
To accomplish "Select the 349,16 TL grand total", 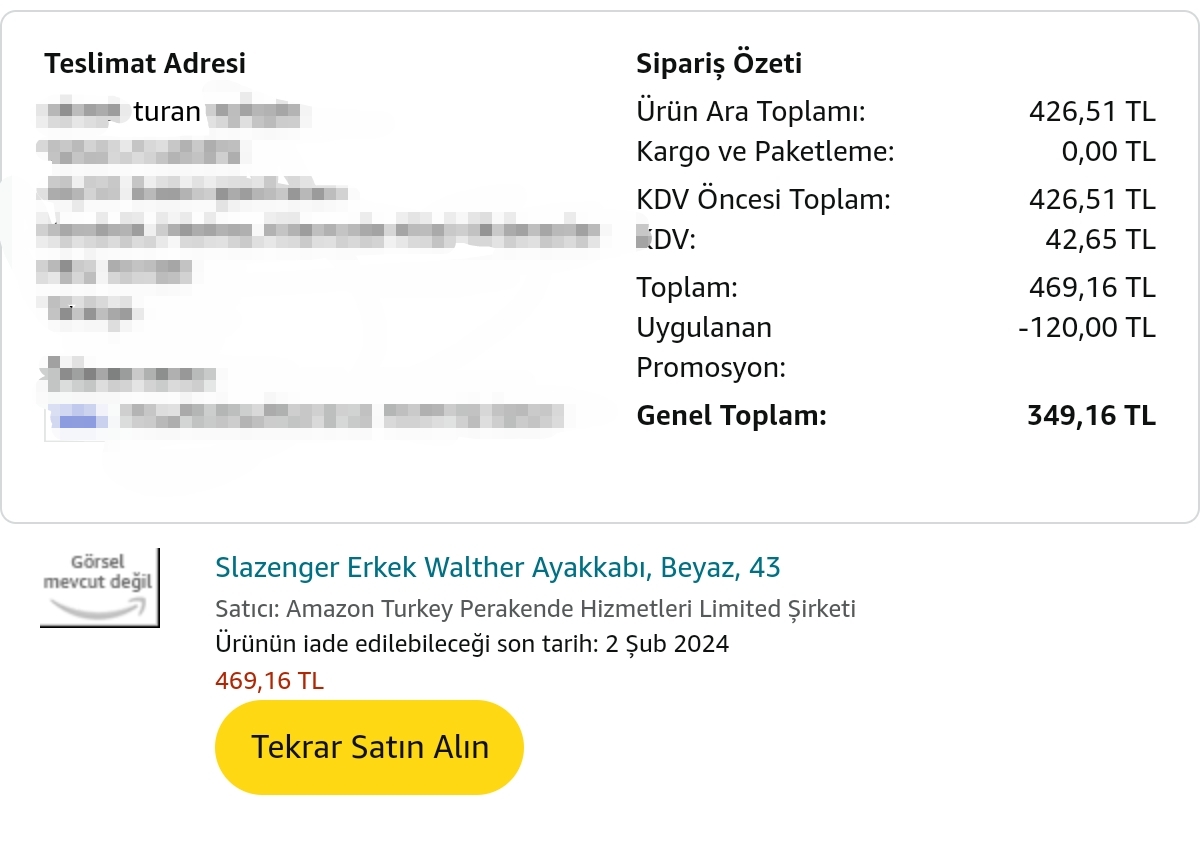I will (x=1091, y=416).
